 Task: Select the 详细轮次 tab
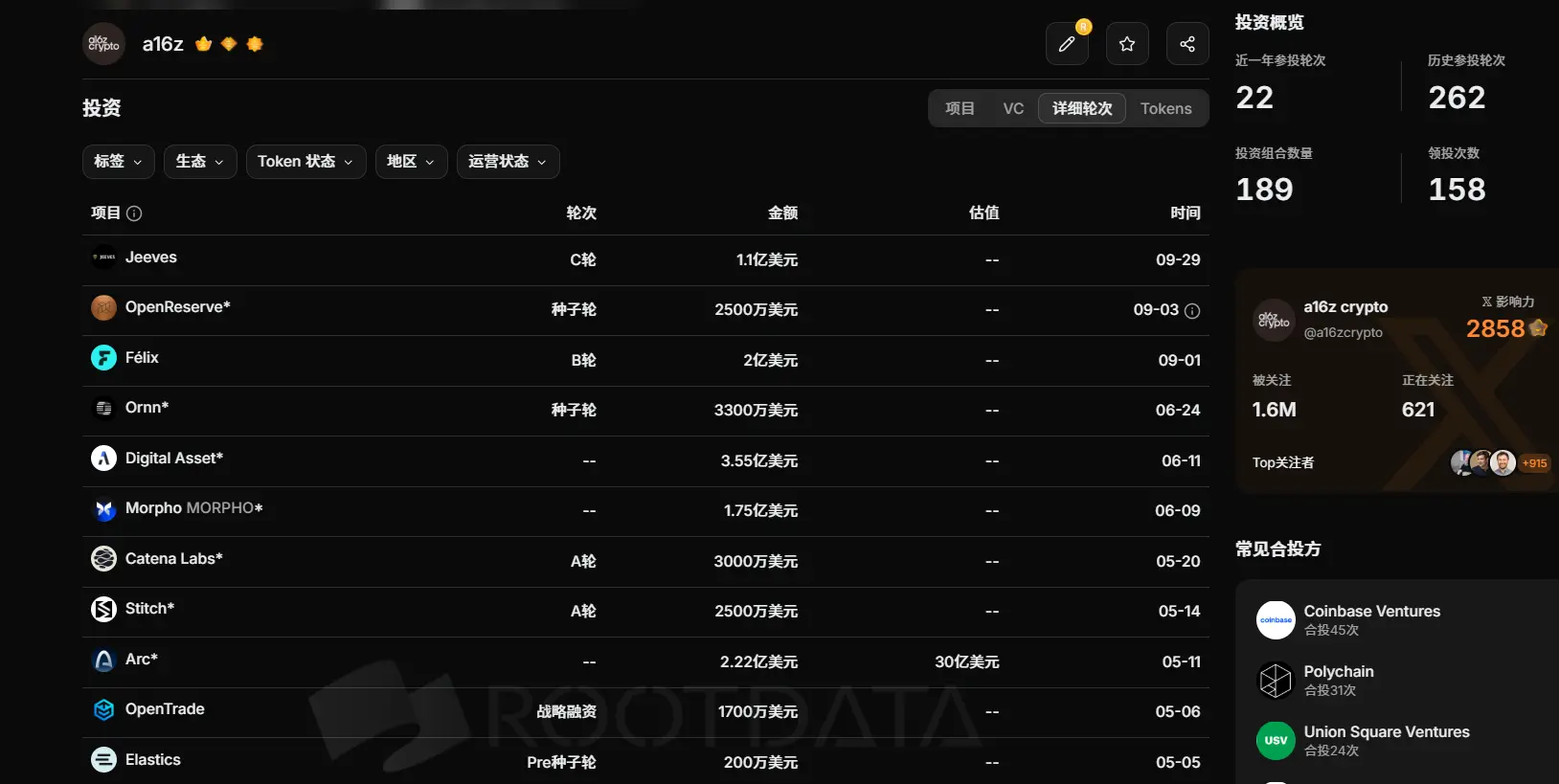point(1082,109)
